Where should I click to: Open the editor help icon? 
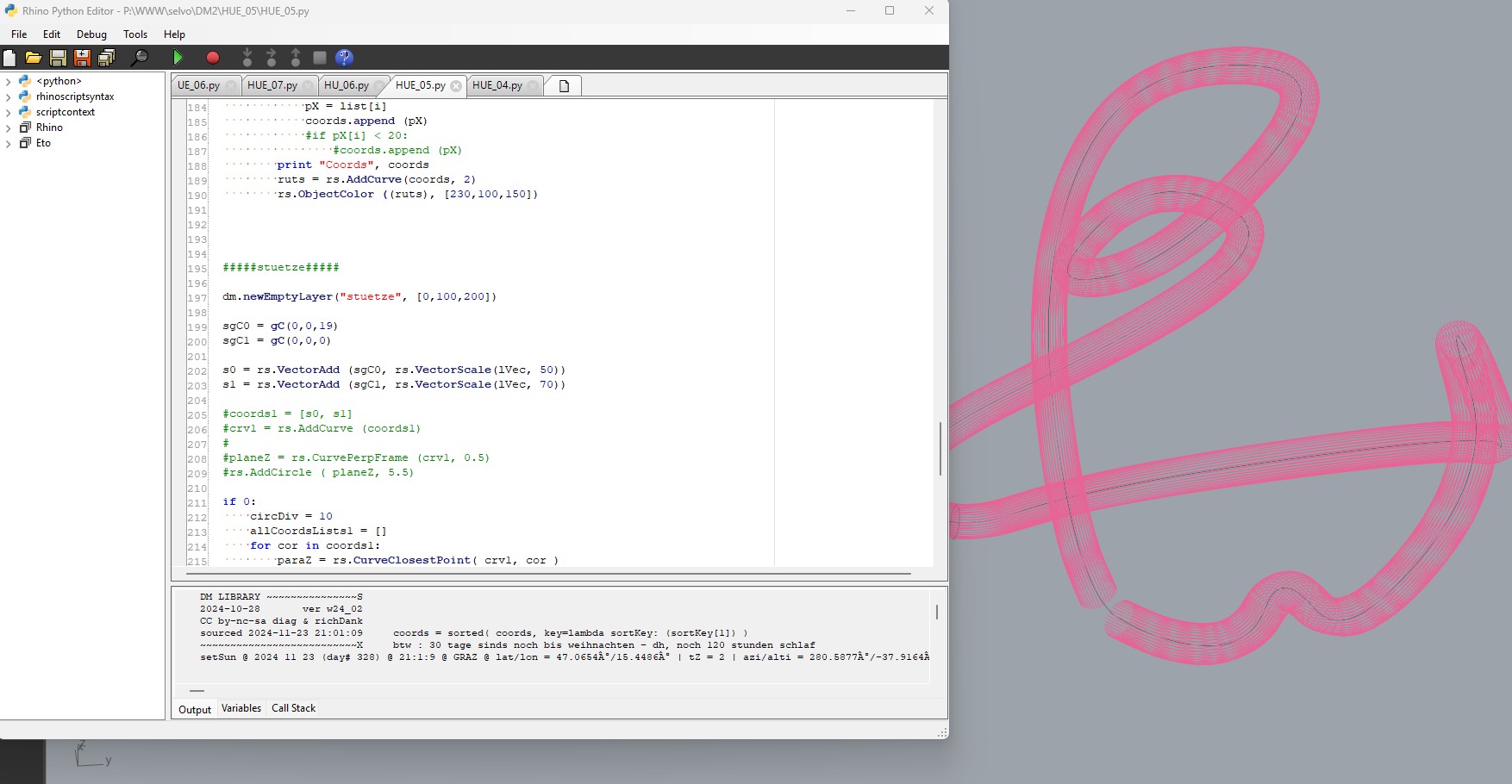point(345,57)
